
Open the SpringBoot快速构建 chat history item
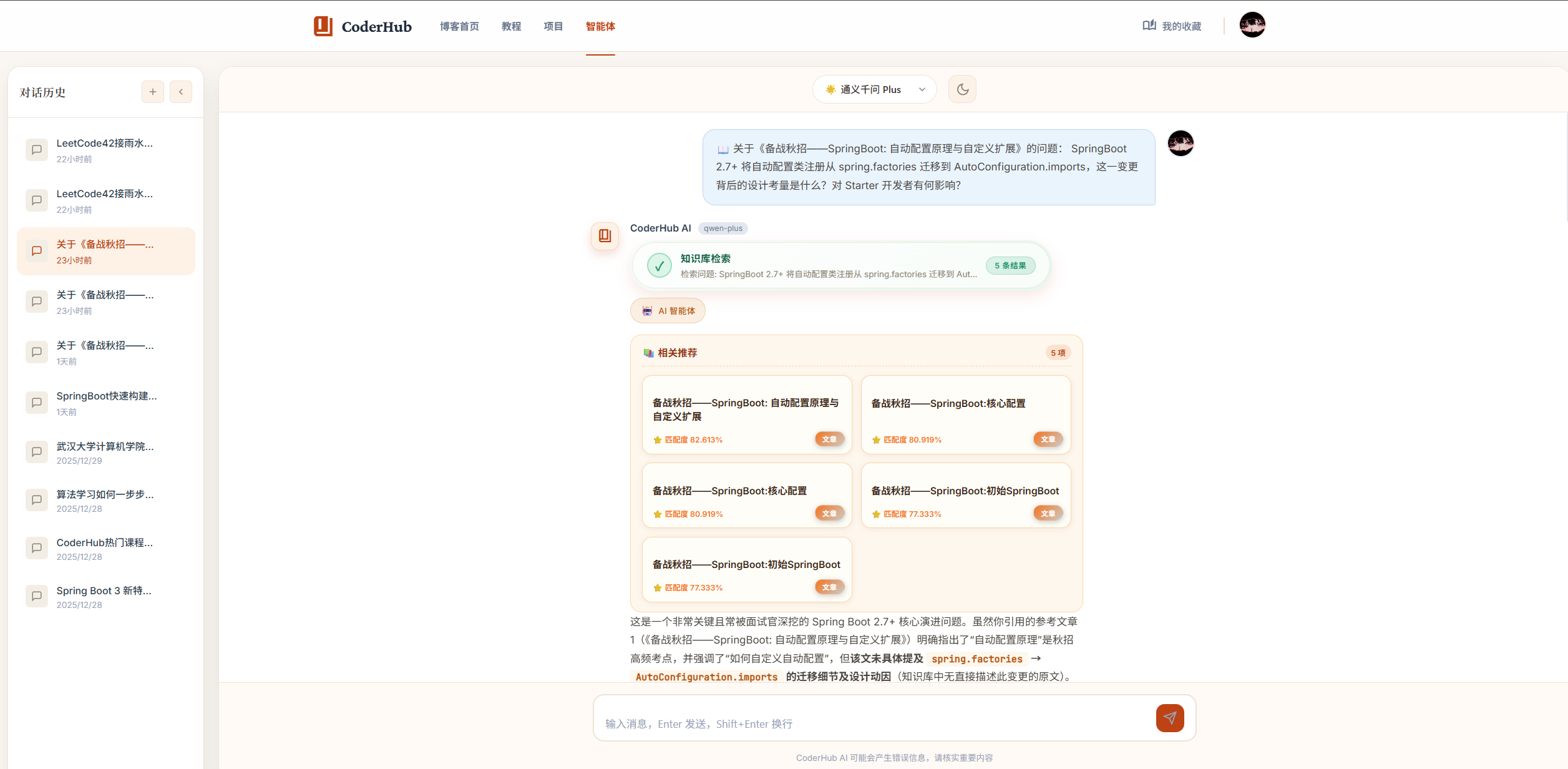click(x=106, y=403)
